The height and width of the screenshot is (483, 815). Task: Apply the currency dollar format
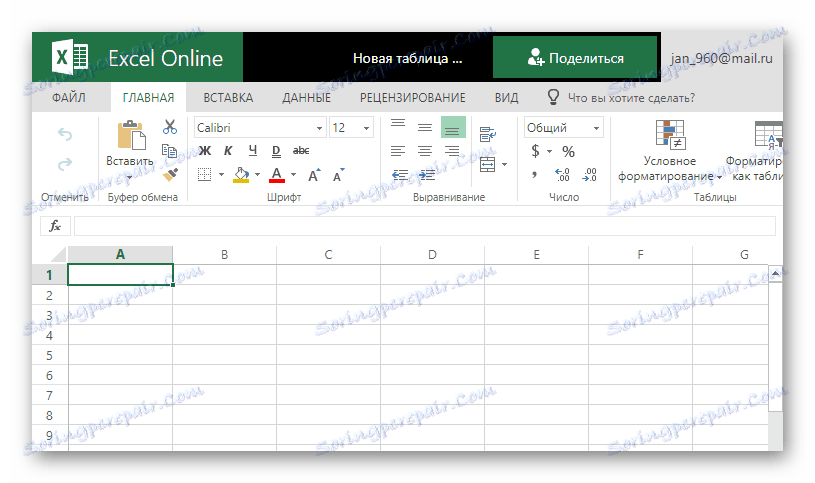pos(535,151)
